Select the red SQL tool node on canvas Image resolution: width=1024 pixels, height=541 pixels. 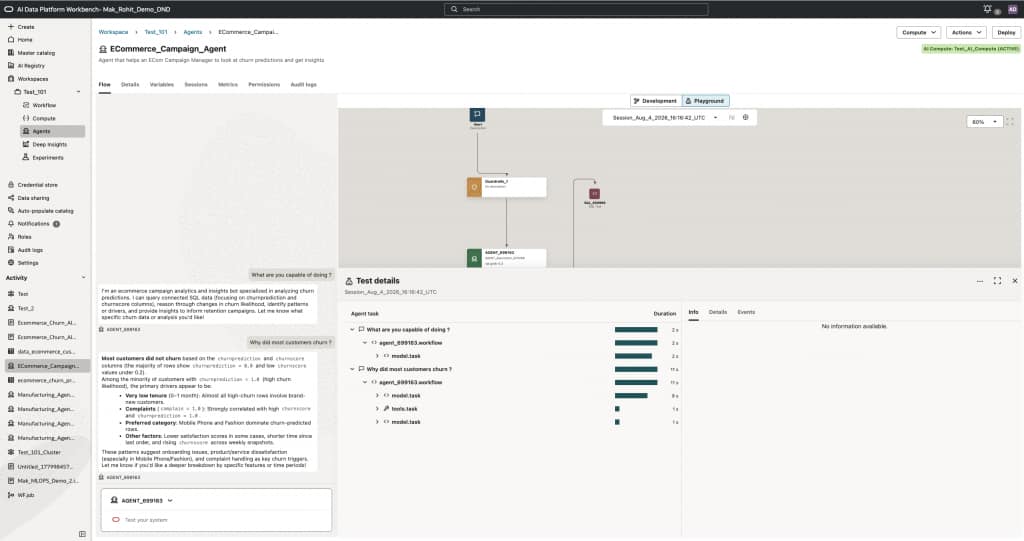(594, 194)
